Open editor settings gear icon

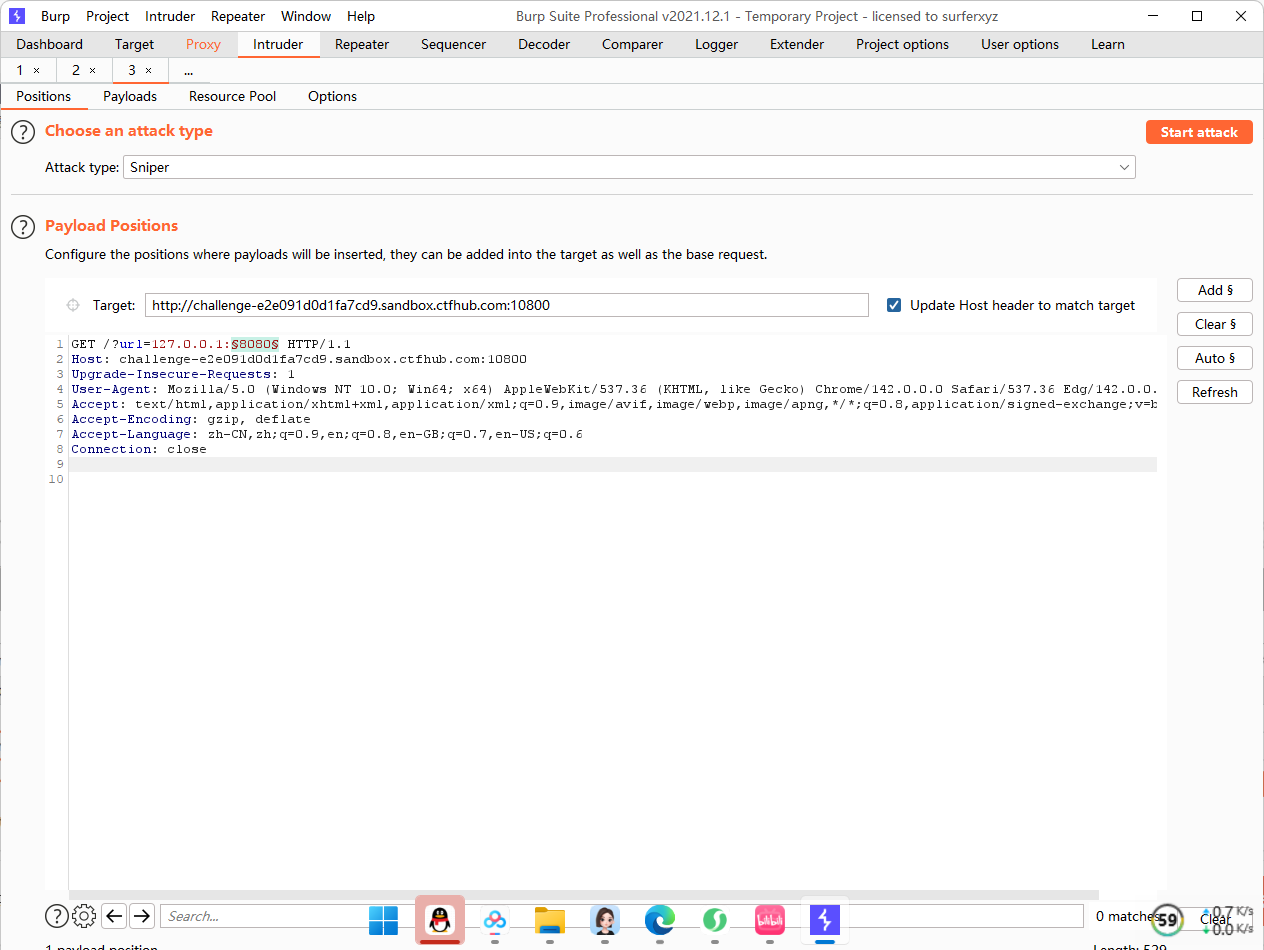click(85, 916)
